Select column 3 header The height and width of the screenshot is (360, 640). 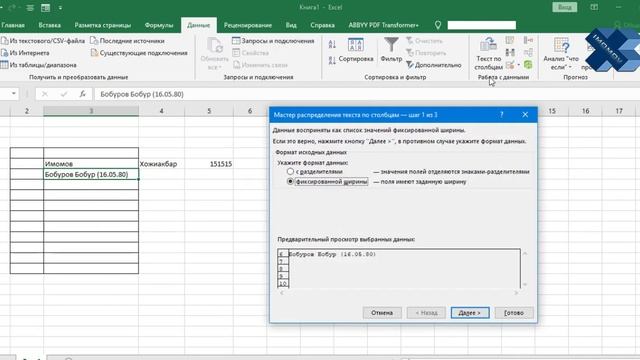(91, 111)
